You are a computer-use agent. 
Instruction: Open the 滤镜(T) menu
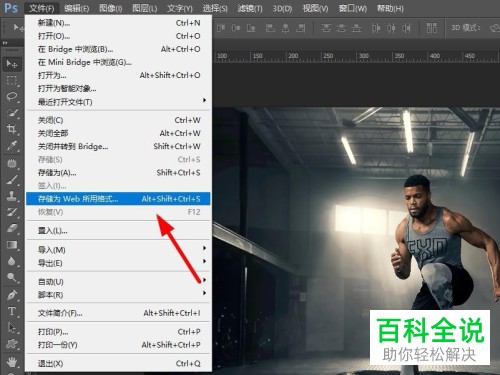click(x=250, y=8)
